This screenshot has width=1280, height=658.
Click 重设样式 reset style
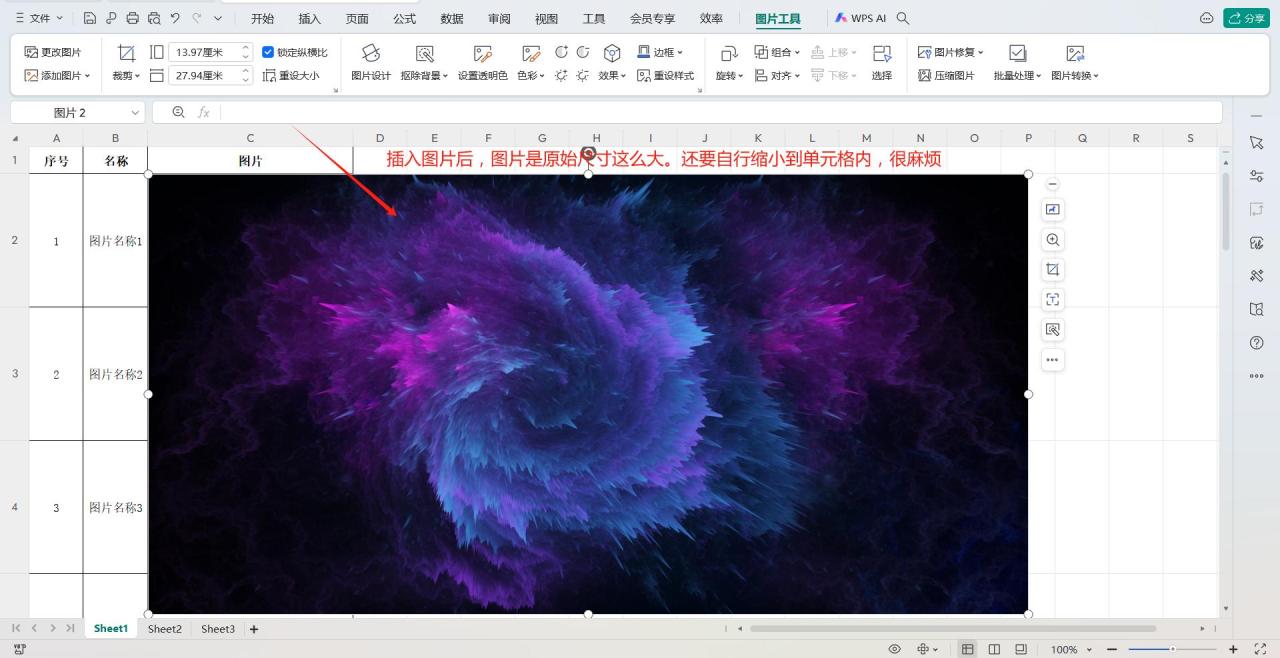666,75
